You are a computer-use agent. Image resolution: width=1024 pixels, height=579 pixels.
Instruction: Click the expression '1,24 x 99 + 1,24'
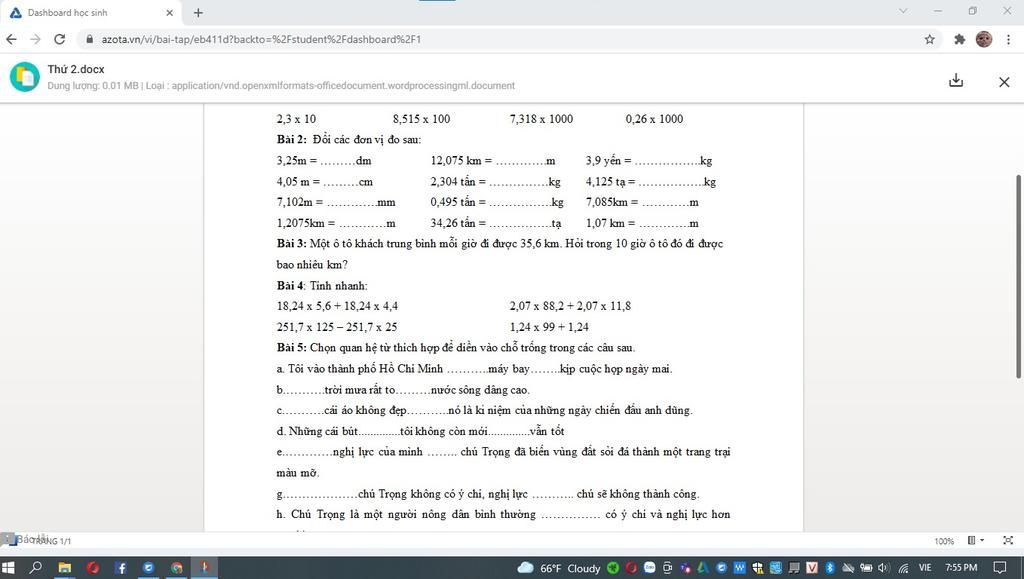549,326
